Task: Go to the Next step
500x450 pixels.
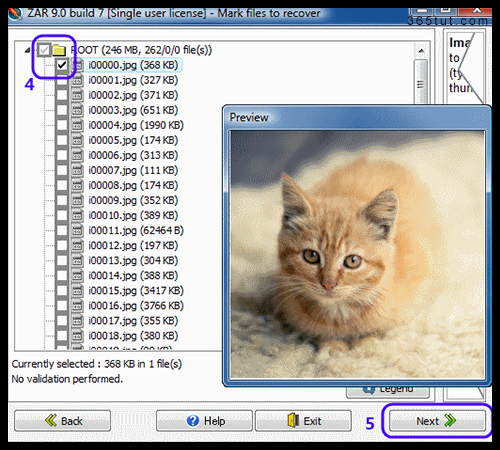Action: (437, 421)
